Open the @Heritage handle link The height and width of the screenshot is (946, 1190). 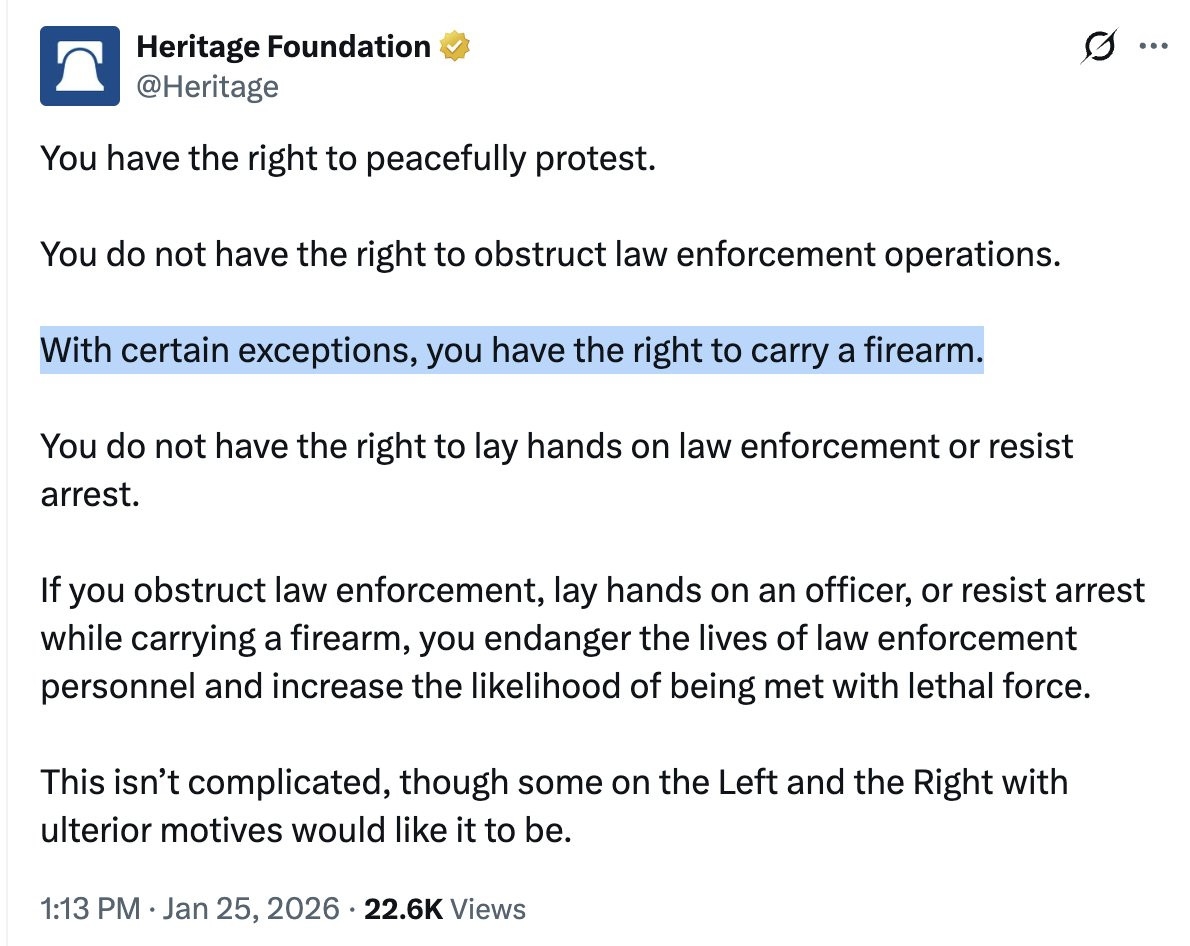pyautogui.click(x=207, y=87)
